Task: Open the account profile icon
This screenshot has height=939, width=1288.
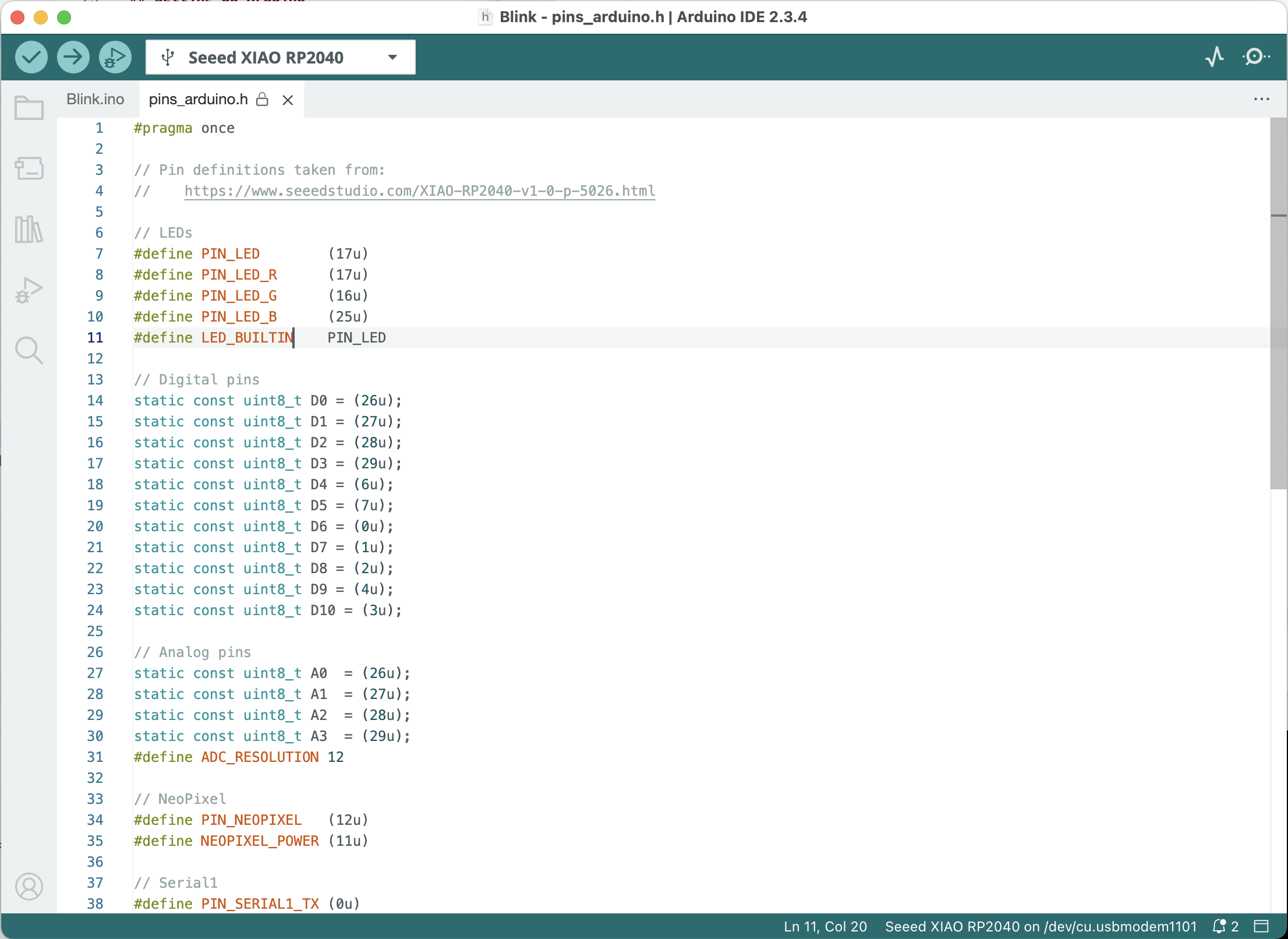Action: [x=29, y=887]
